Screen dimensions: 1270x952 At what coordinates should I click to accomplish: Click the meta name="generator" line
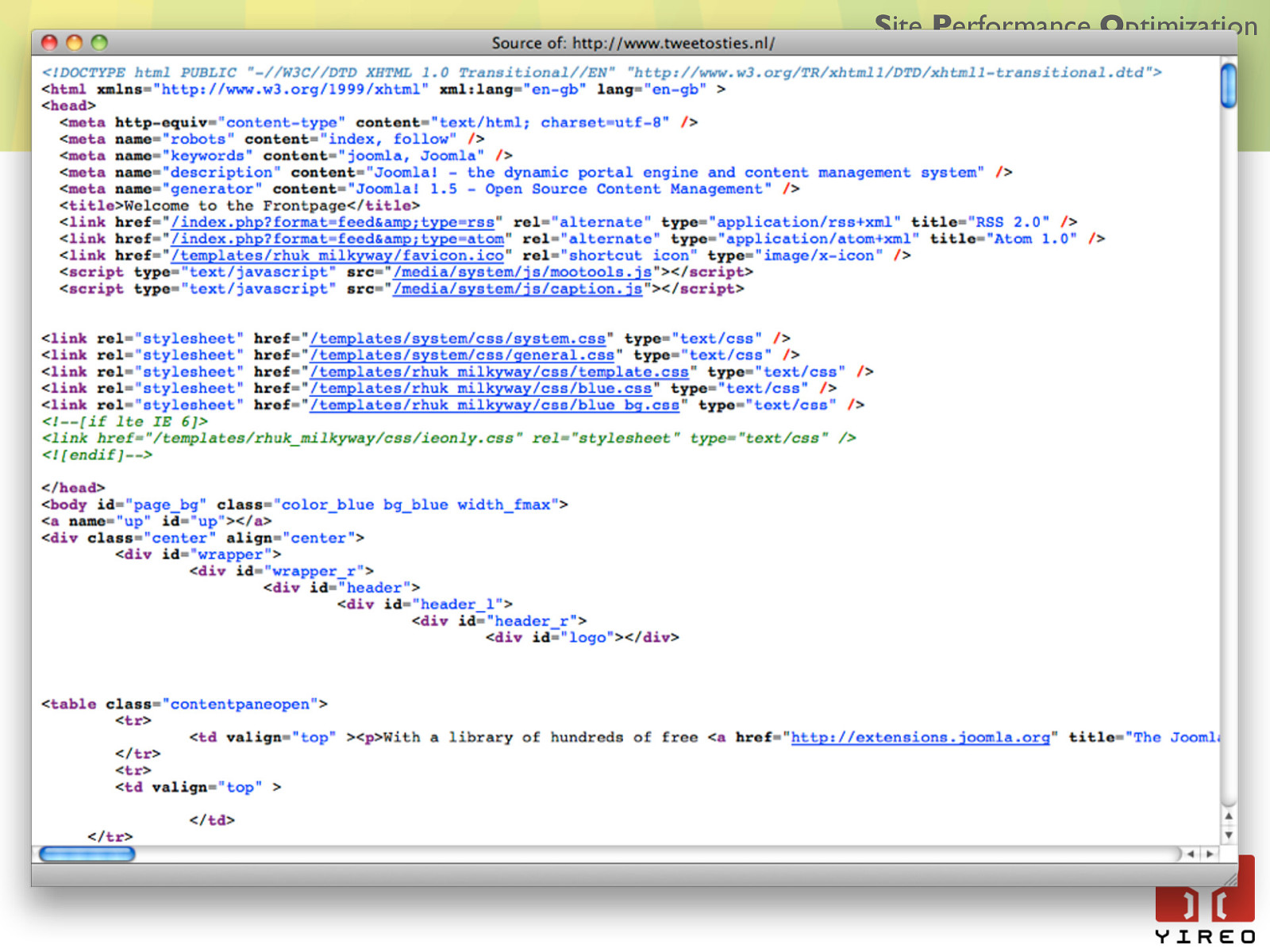point(429,189)
